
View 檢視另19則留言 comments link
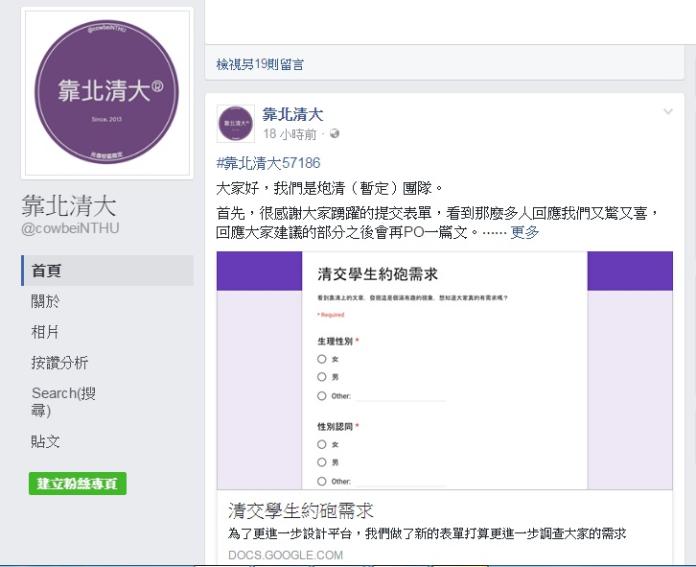260,64
